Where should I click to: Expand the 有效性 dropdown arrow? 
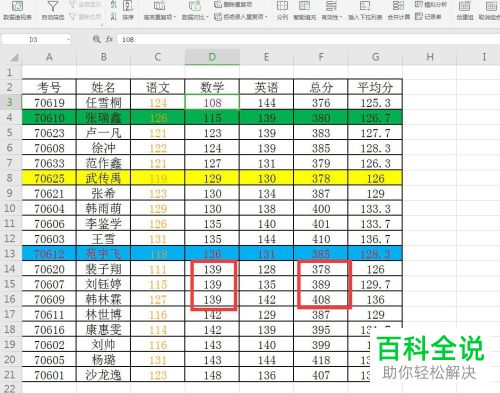click(341, 17)
